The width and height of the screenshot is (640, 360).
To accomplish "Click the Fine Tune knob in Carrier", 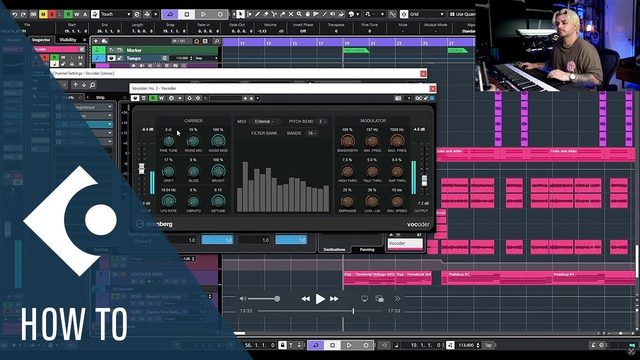I will 168,141.
